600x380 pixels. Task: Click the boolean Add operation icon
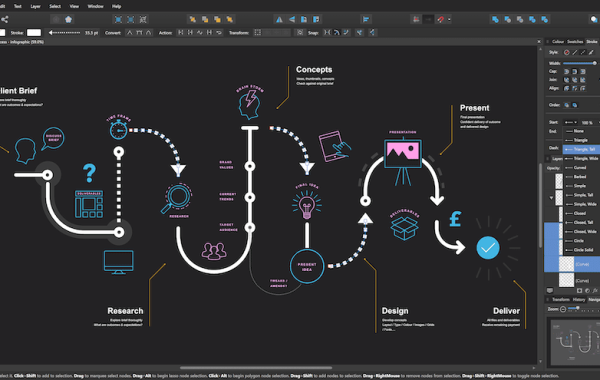point(495,19)
